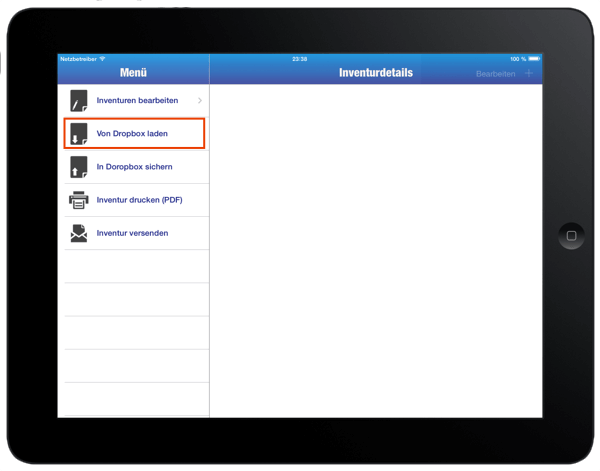Screen dimensions: 600x471
Task: Tap the clock showing 23:38
Action: click(x=299, y=59)
